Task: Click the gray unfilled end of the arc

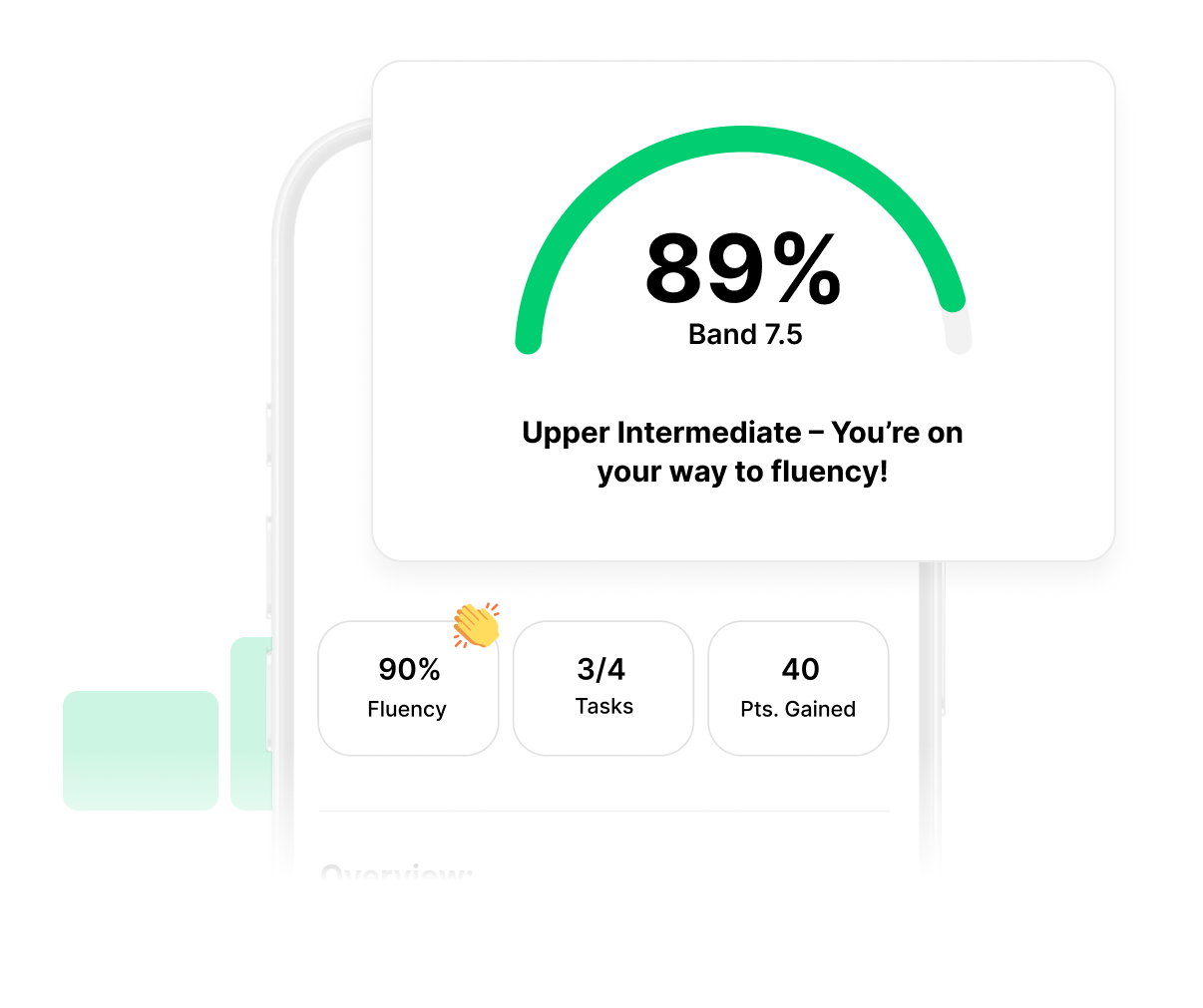Action: [959, 331]
